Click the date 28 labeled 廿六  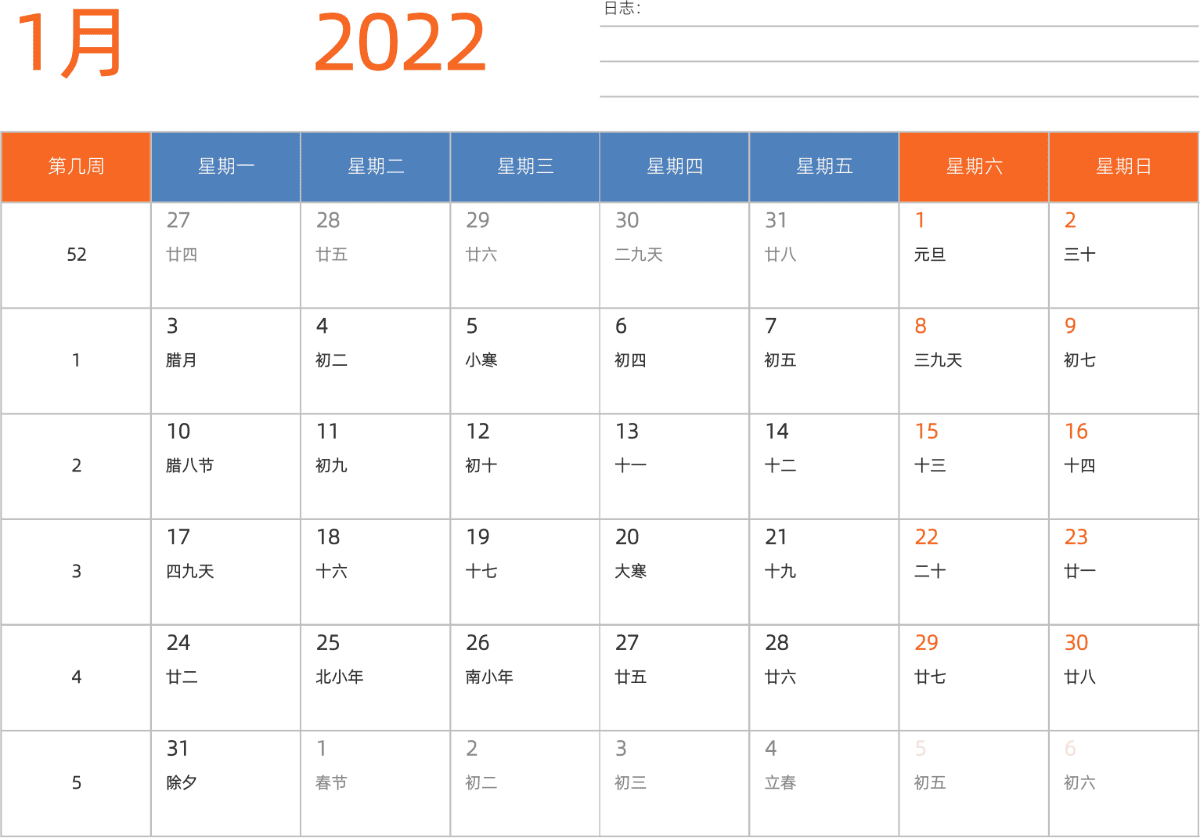tap(824, 678)
